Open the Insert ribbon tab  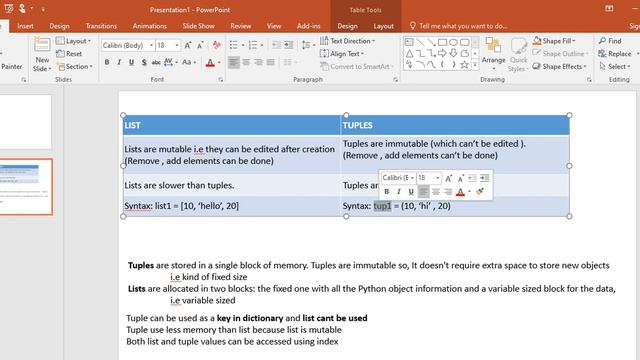25,26
